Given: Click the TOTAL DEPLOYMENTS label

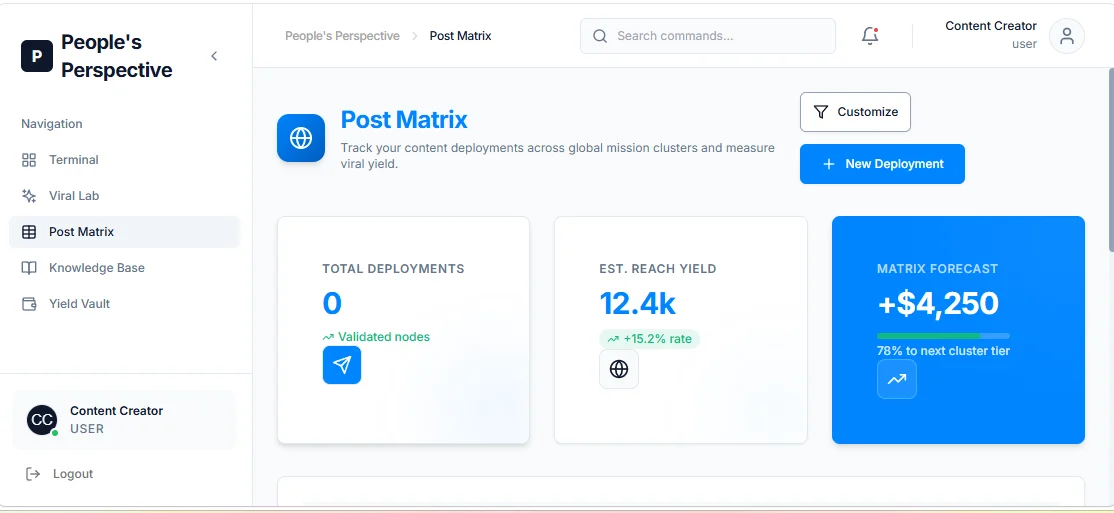Looking at the screenshot, I should click(394, 269).
